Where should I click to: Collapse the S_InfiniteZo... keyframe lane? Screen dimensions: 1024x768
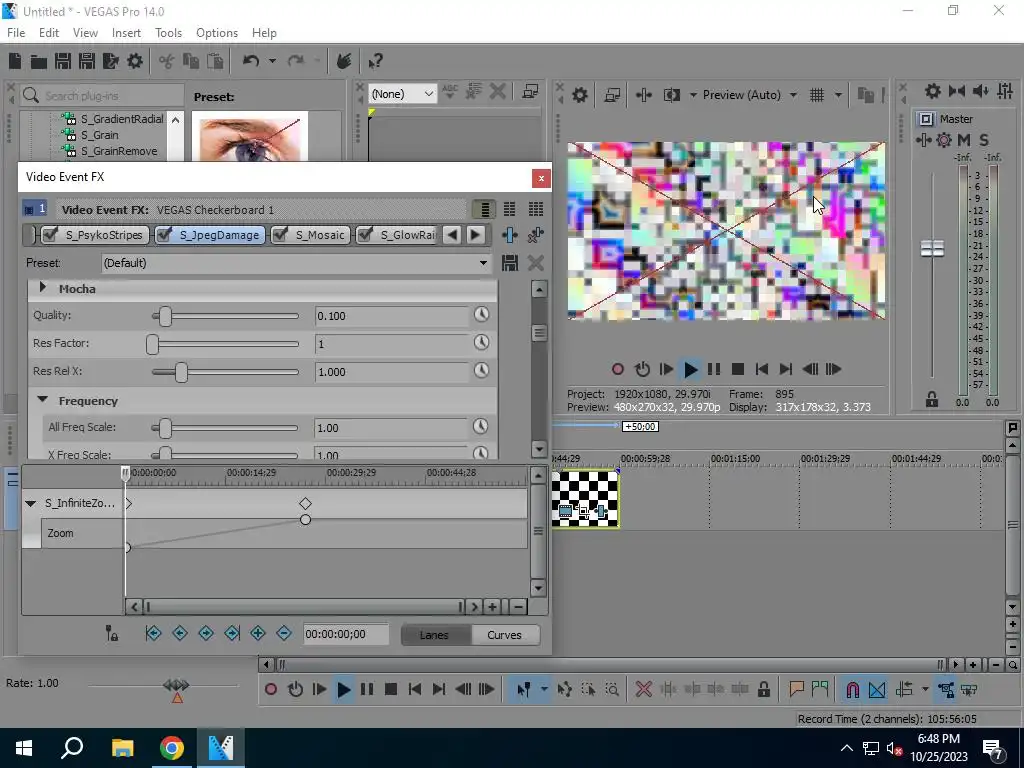pos(30,503)
